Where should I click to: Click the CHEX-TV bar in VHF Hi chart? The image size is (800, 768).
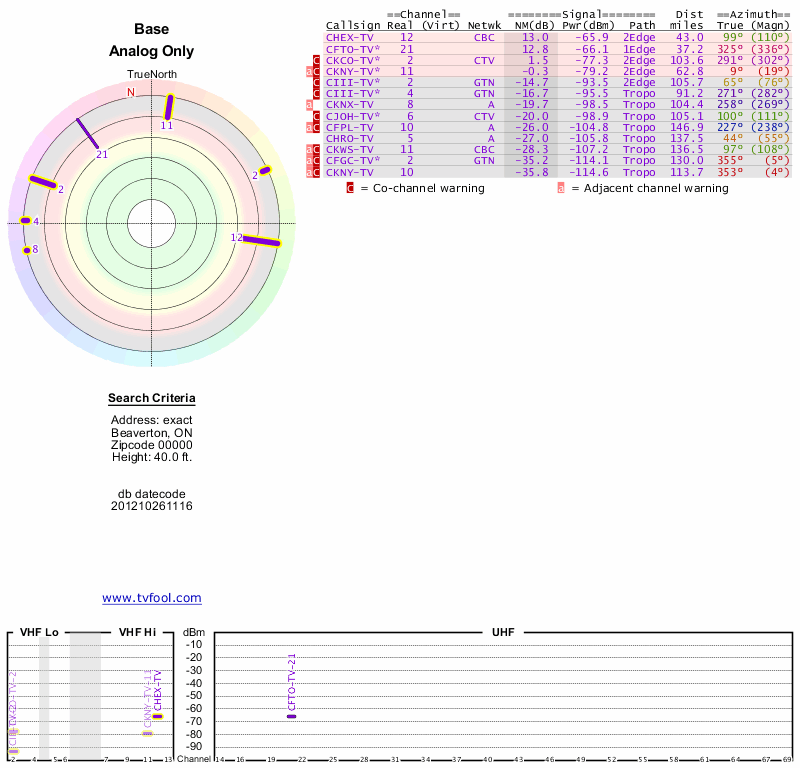[x=158, y=716]
